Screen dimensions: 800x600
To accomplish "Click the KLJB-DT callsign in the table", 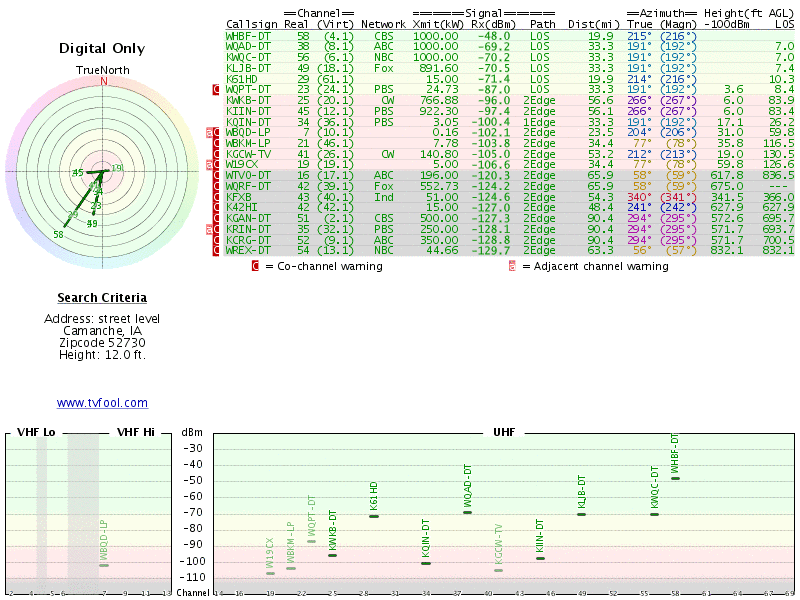I will click(x=248, y=68).
